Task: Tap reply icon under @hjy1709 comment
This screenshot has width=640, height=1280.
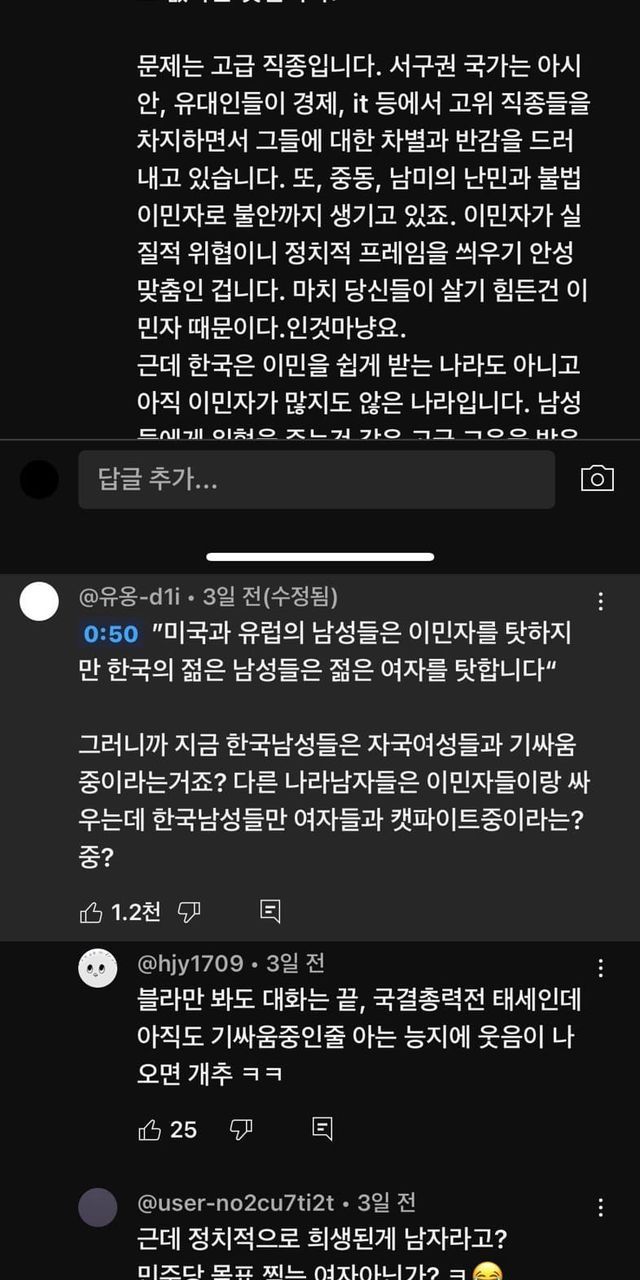Action: point(322,1130)
